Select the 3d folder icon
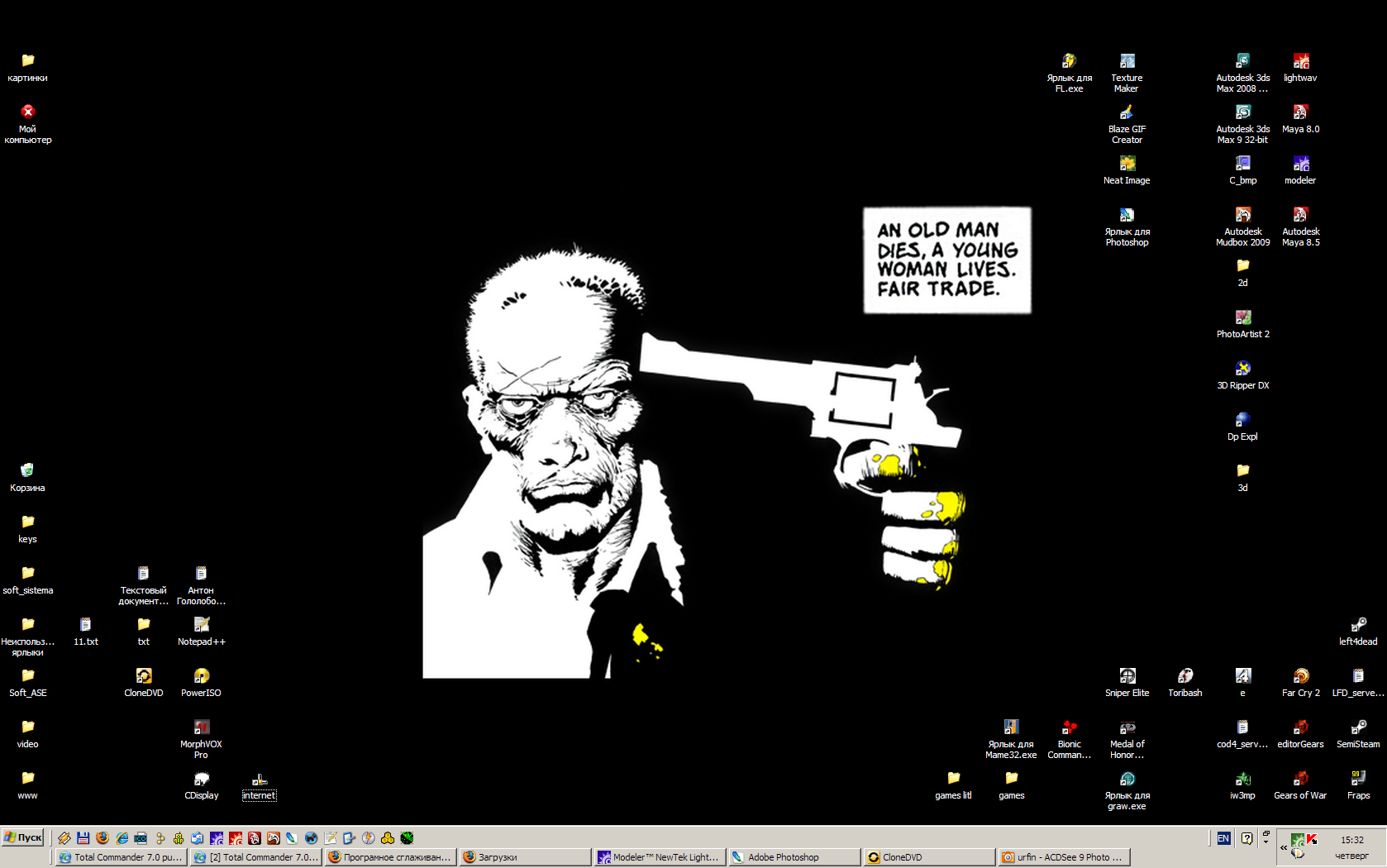This screenshot has height=868, width=1387. 1242,478
